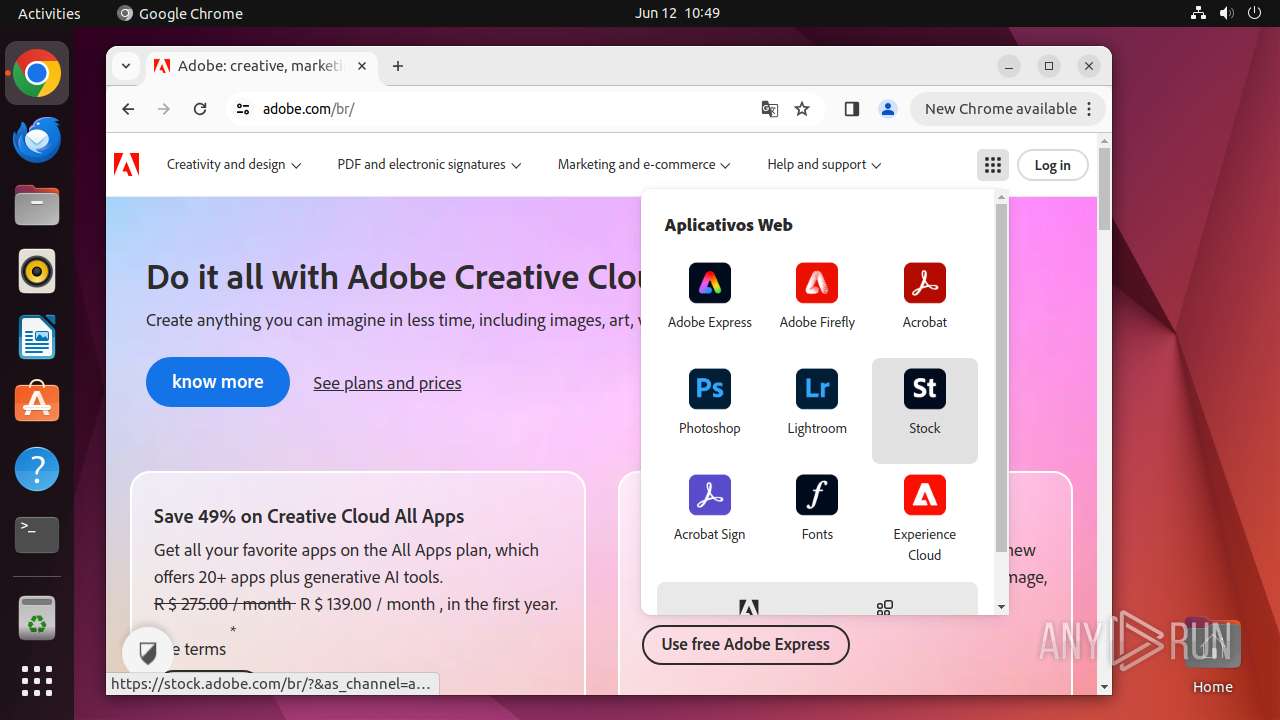Open the clock and calendar menu
The image size is (1280, 720).
pos(677,13)
